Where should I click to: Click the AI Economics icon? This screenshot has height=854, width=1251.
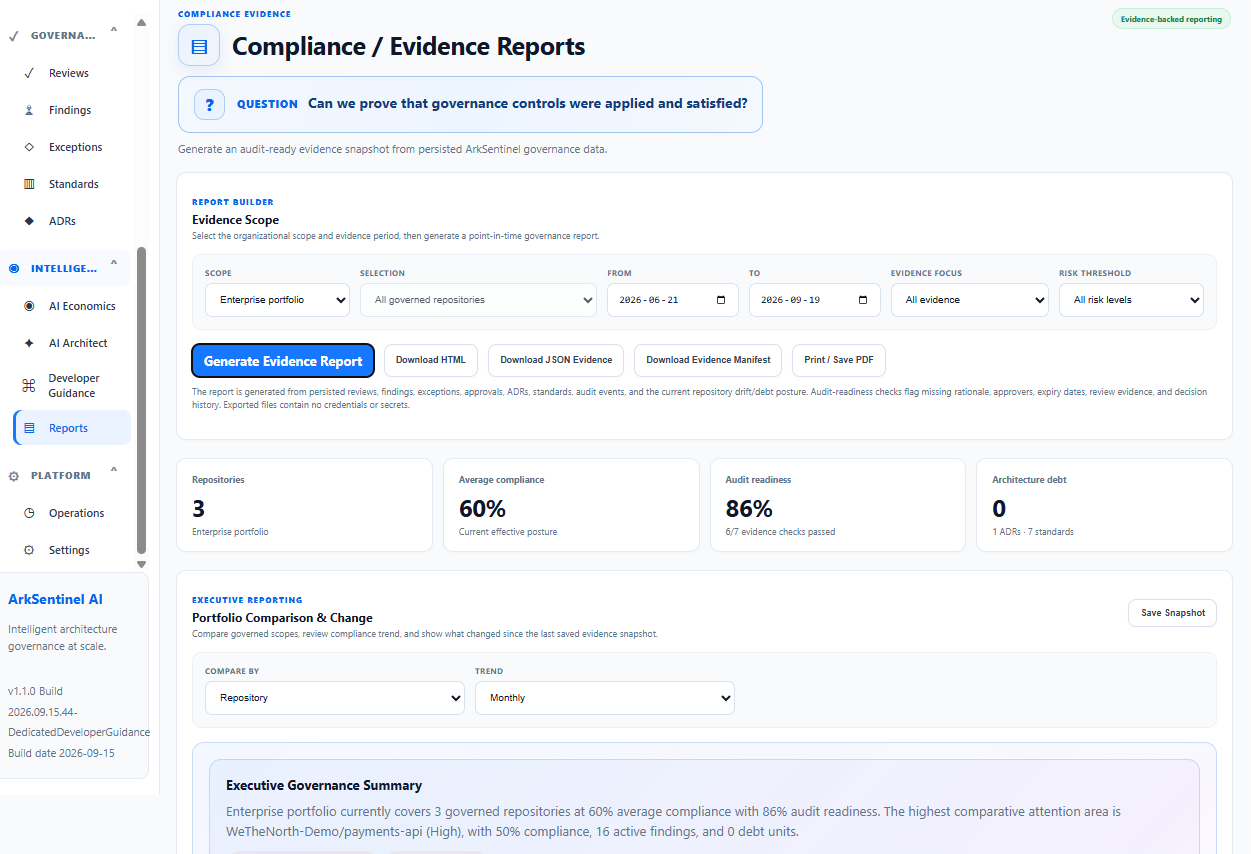[29, 306]
